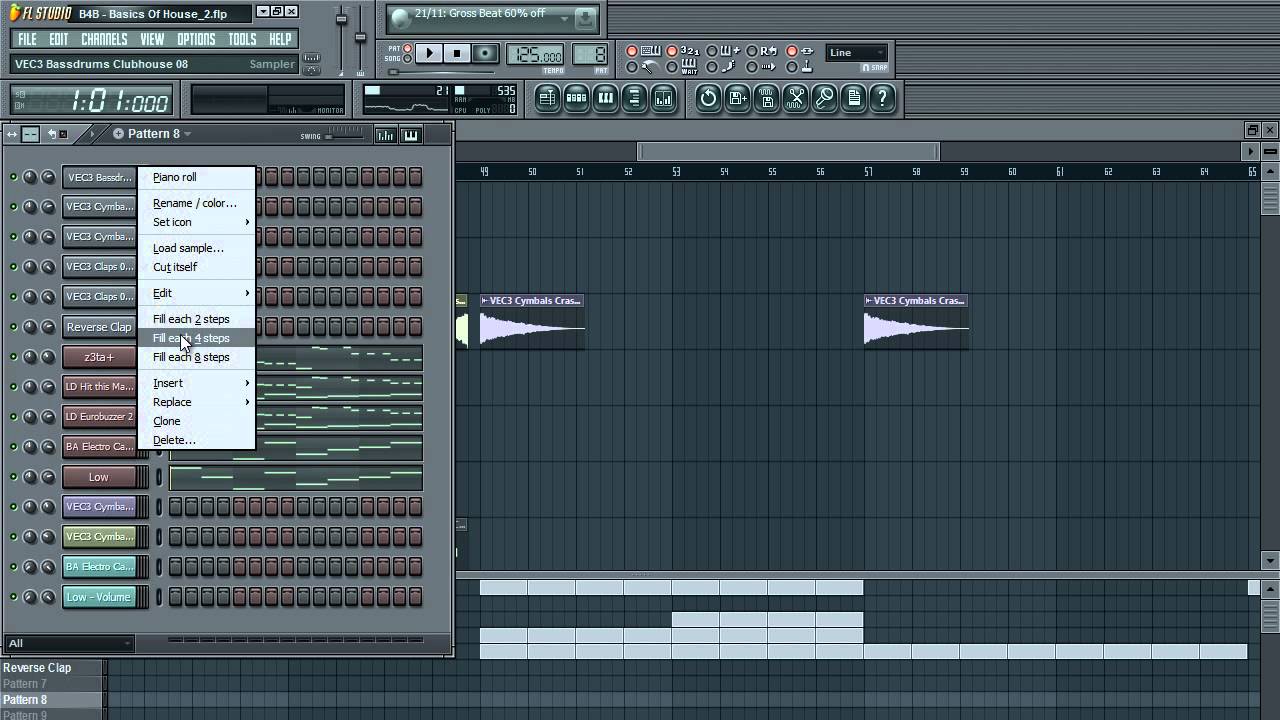1280x720 pixels.
Task: Open the step sequencer view icon
Action: pyautogui.click(x=576, y=98)
